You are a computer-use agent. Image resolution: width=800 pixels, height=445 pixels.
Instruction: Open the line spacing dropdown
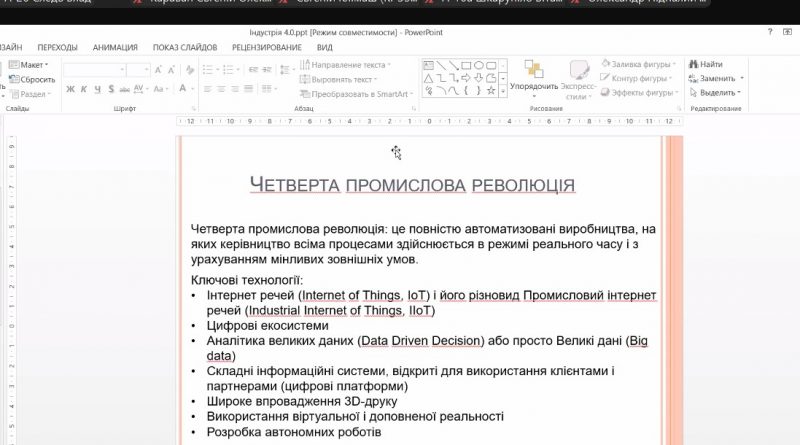coord(287,69)
